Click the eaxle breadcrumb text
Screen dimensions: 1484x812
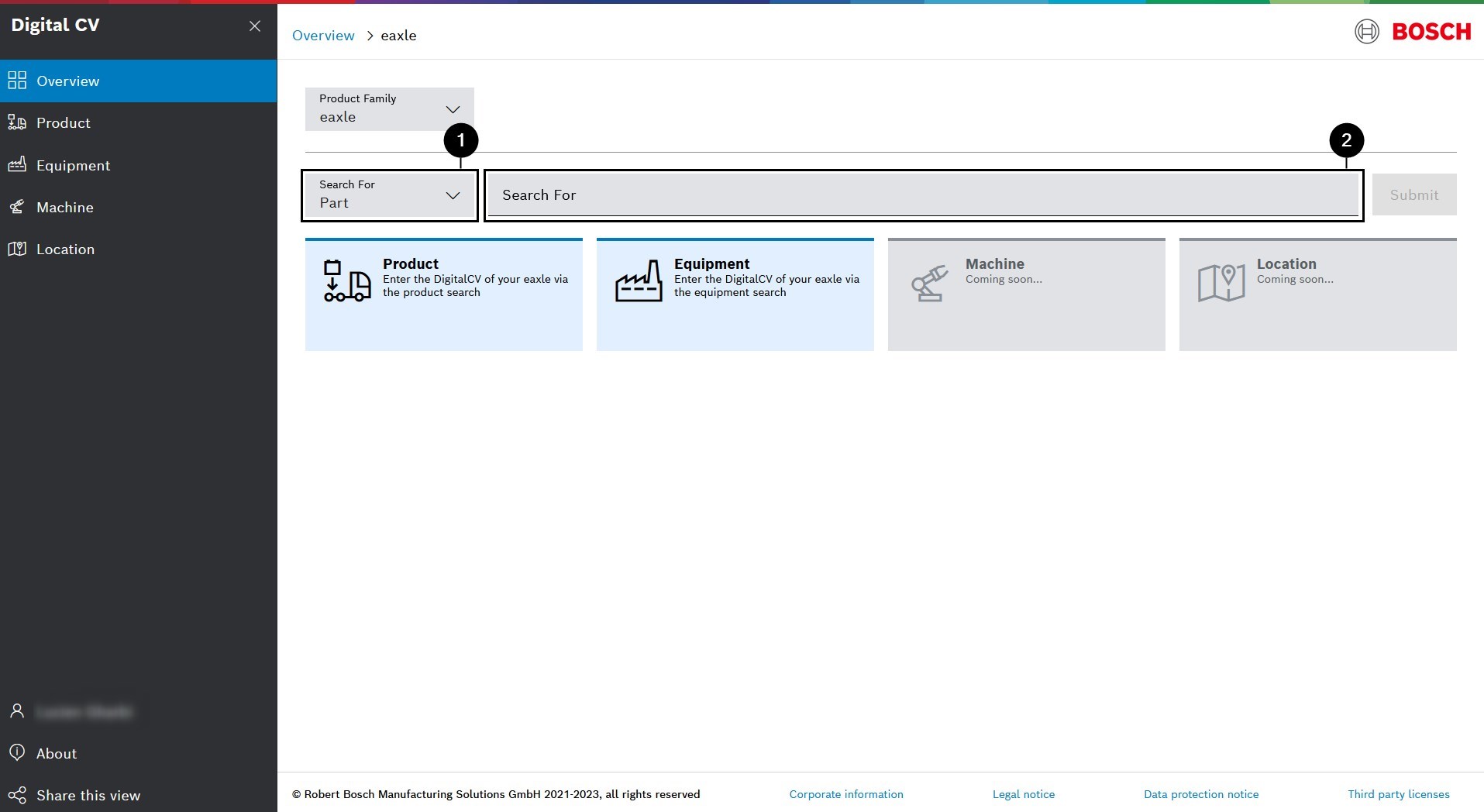click(x=398, y=36)
